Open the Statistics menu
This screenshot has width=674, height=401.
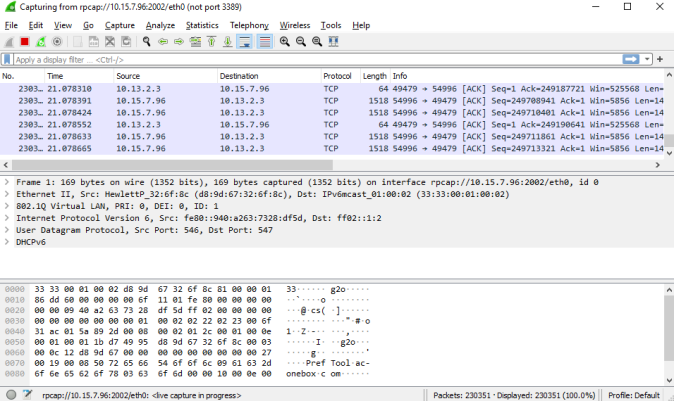202,24
